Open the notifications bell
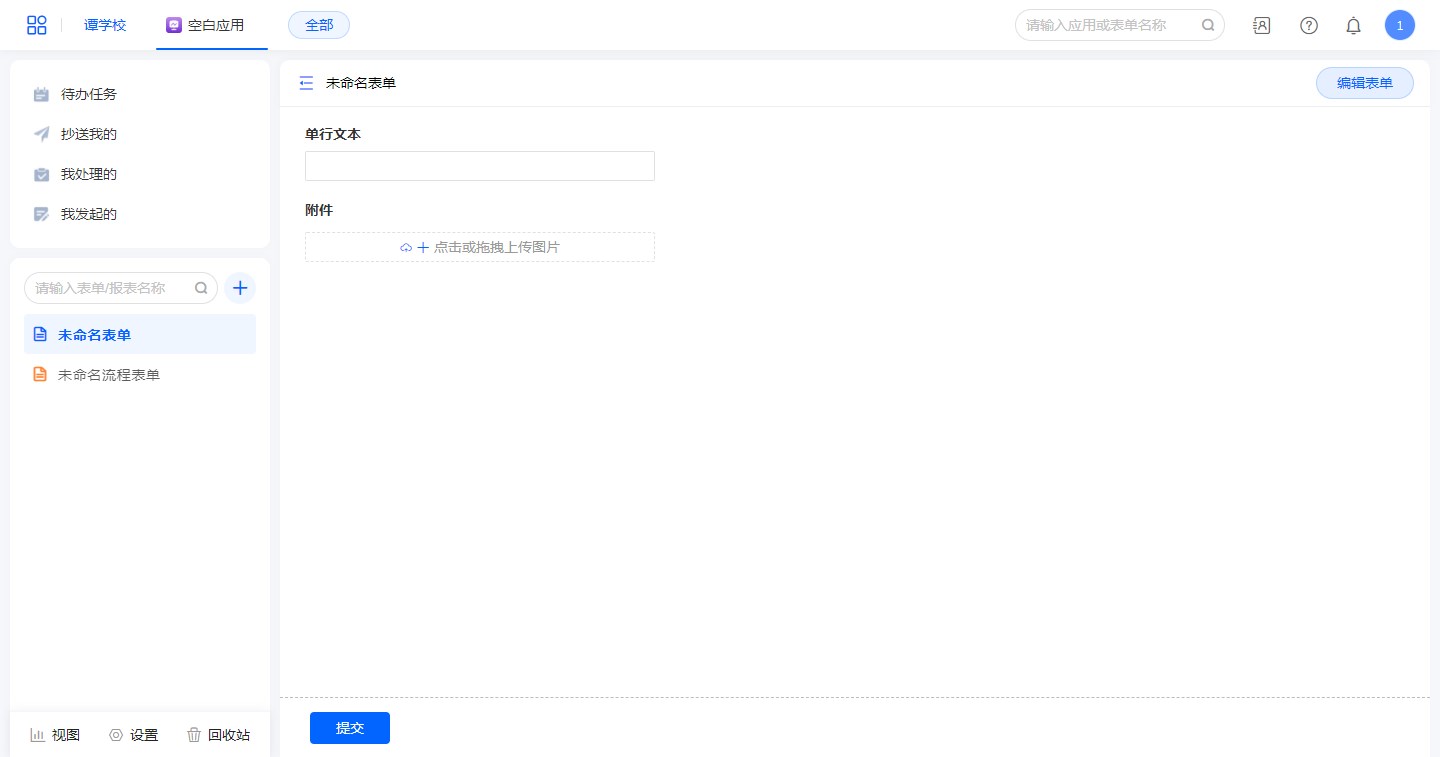 (x=1353, y=26)
